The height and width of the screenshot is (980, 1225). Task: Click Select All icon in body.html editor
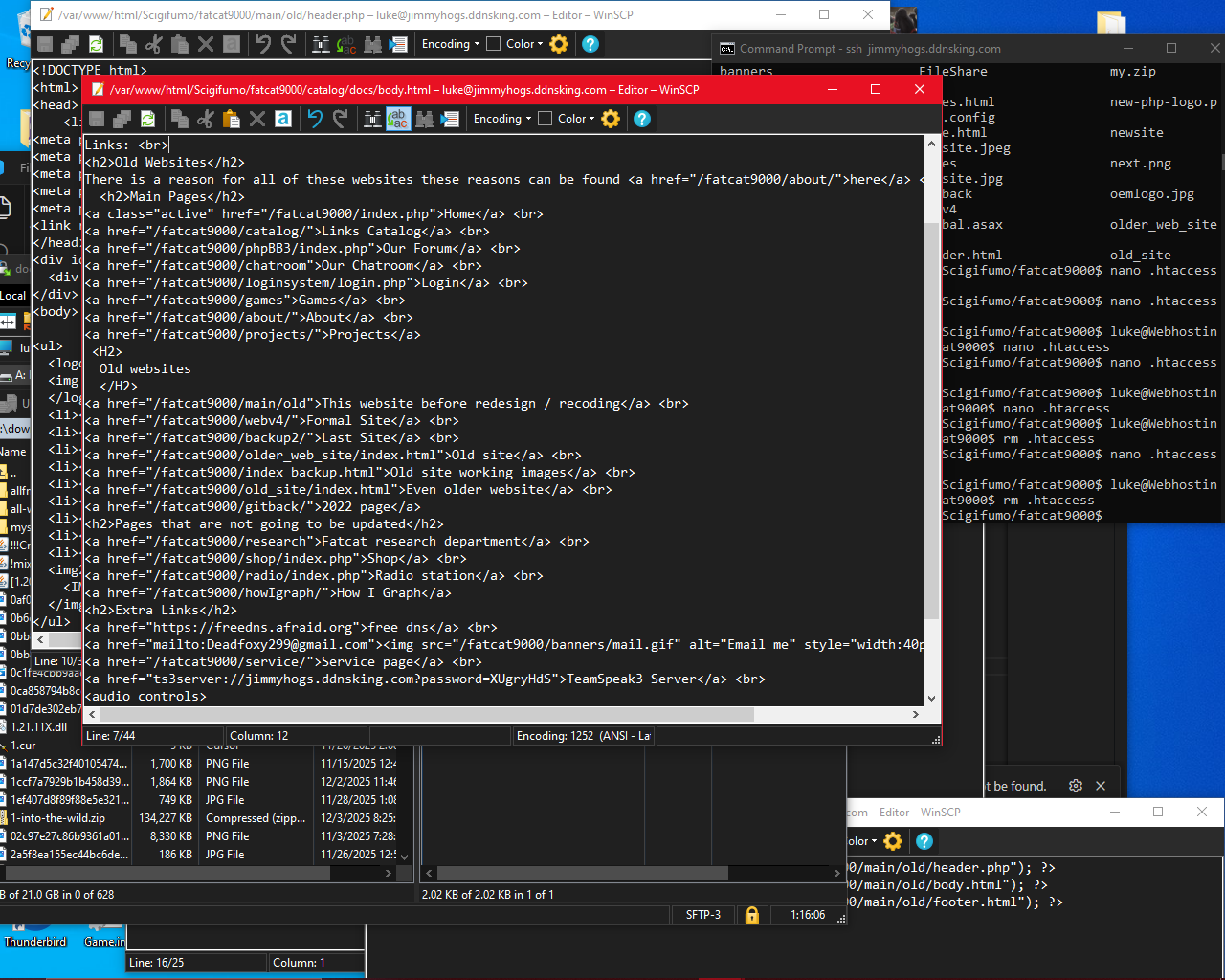283,119
